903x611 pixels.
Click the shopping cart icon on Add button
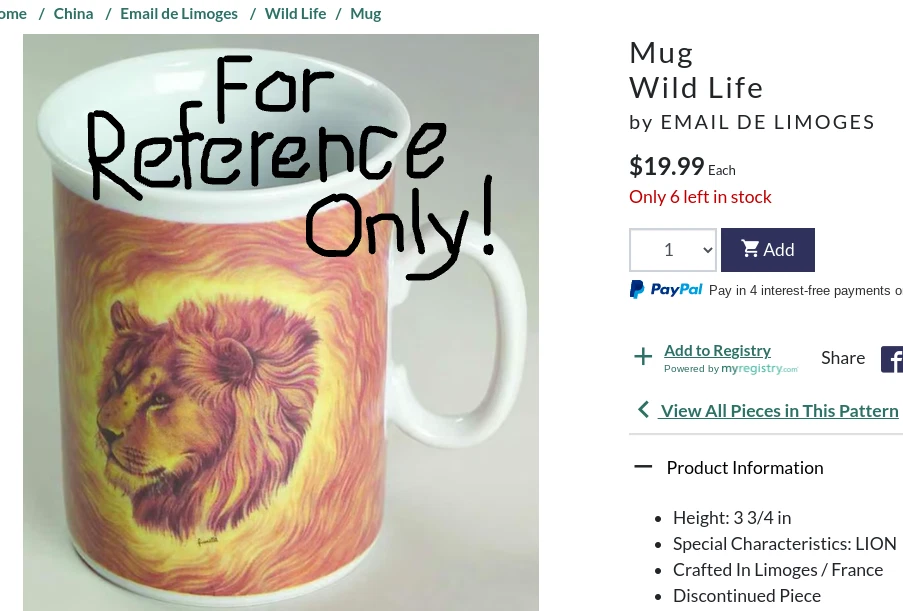[x=750, y=249]
